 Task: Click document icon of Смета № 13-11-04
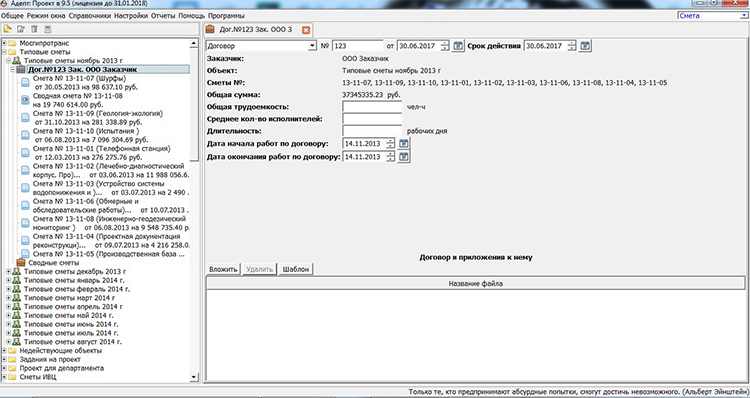point(25,241)
